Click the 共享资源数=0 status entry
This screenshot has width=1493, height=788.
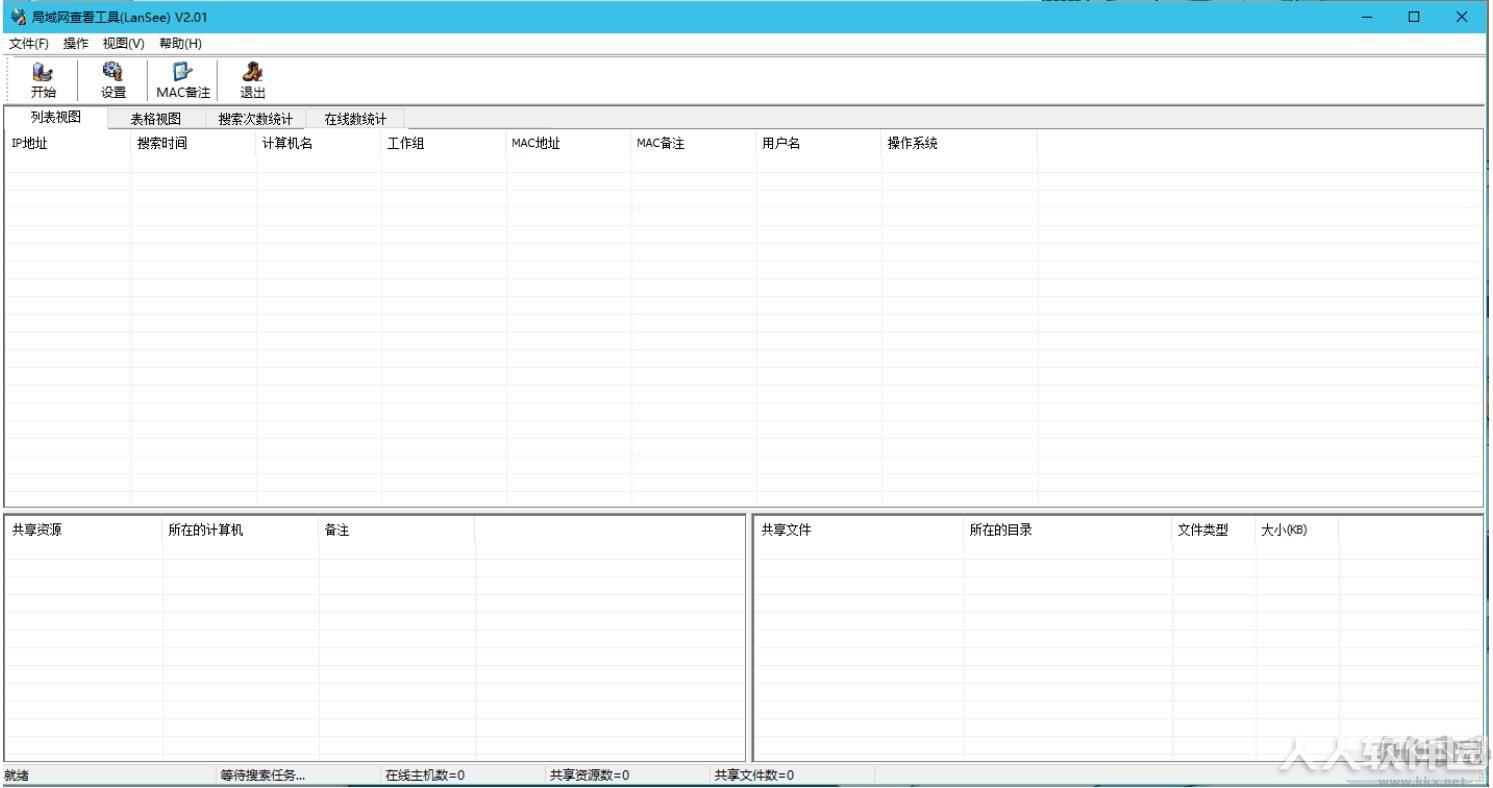coord(590,775)
